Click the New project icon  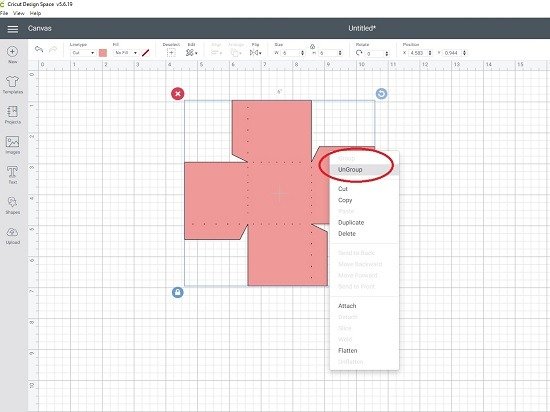coord(13,52)
